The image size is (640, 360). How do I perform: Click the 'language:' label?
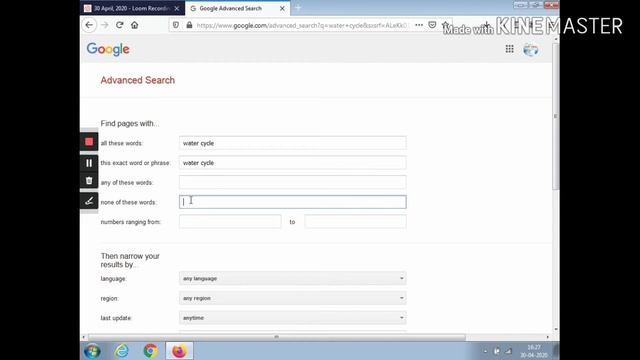point(113,279)
